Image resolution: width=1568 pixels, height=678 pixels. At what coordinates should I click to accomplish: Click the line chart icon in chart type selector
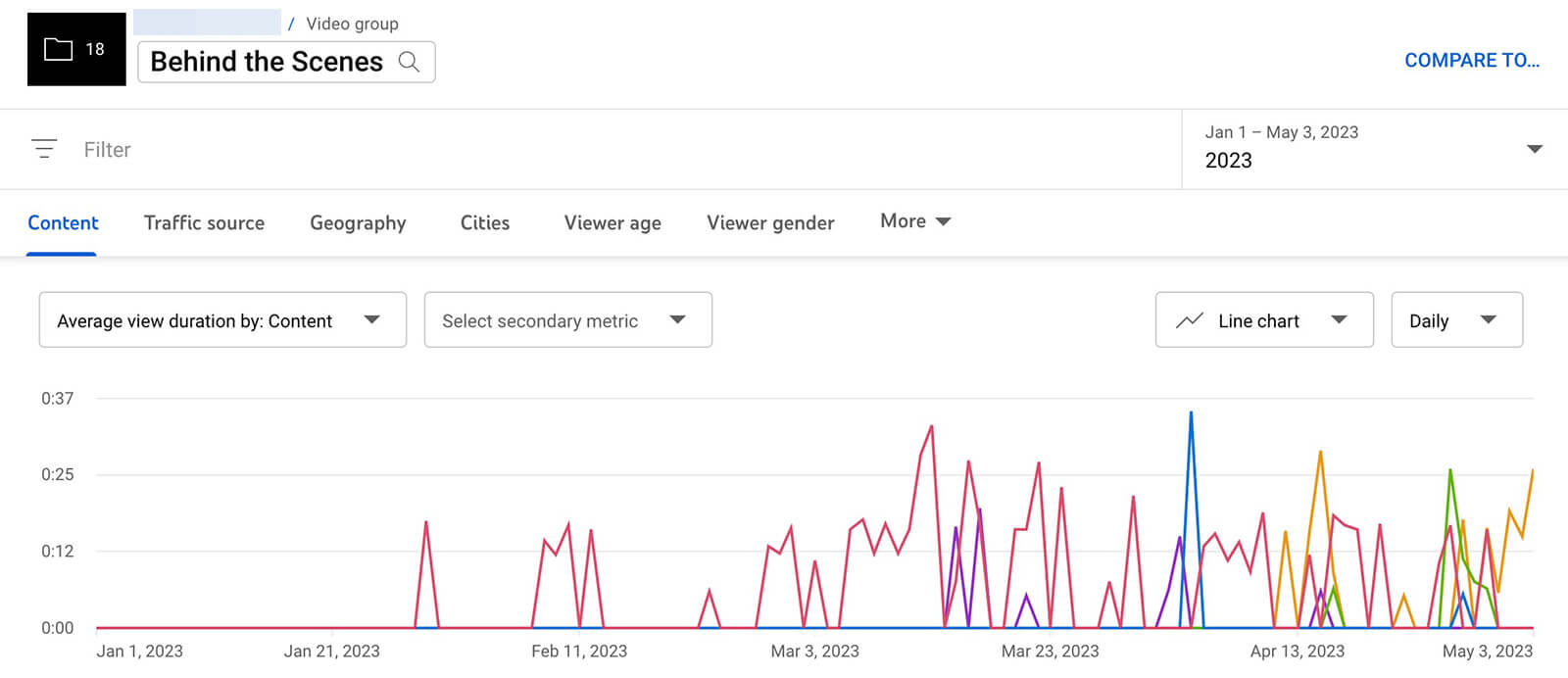coord(1190,320)
